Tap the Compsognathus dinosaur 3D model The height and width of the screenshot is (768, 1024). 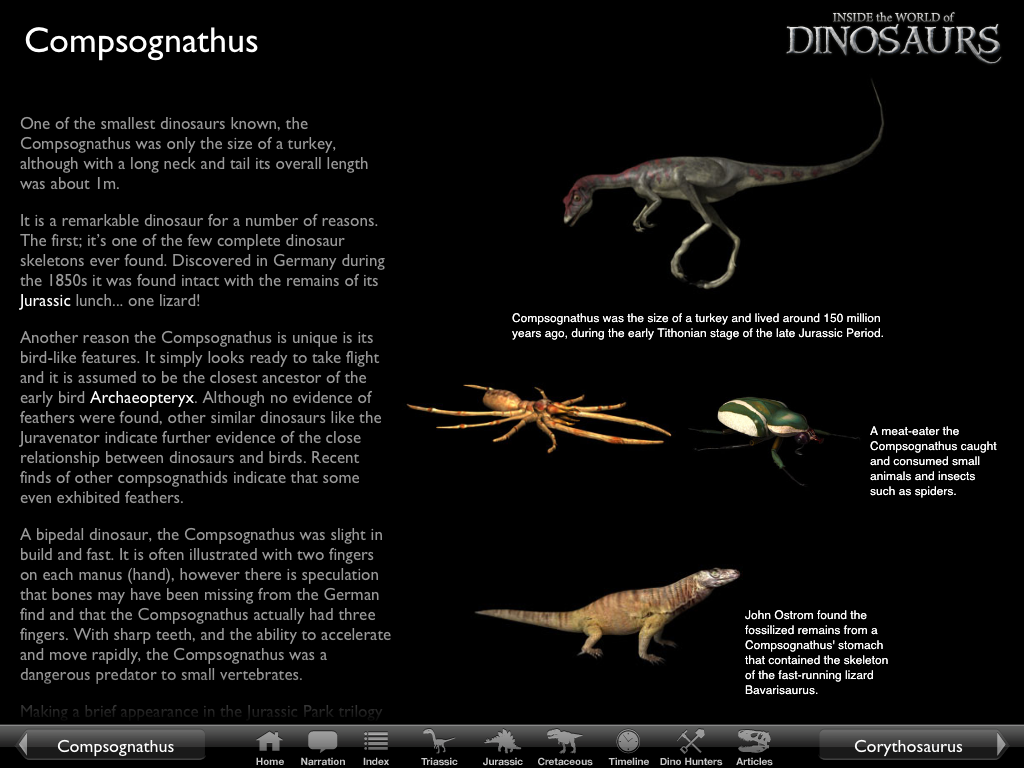click(x=722, y=186)
